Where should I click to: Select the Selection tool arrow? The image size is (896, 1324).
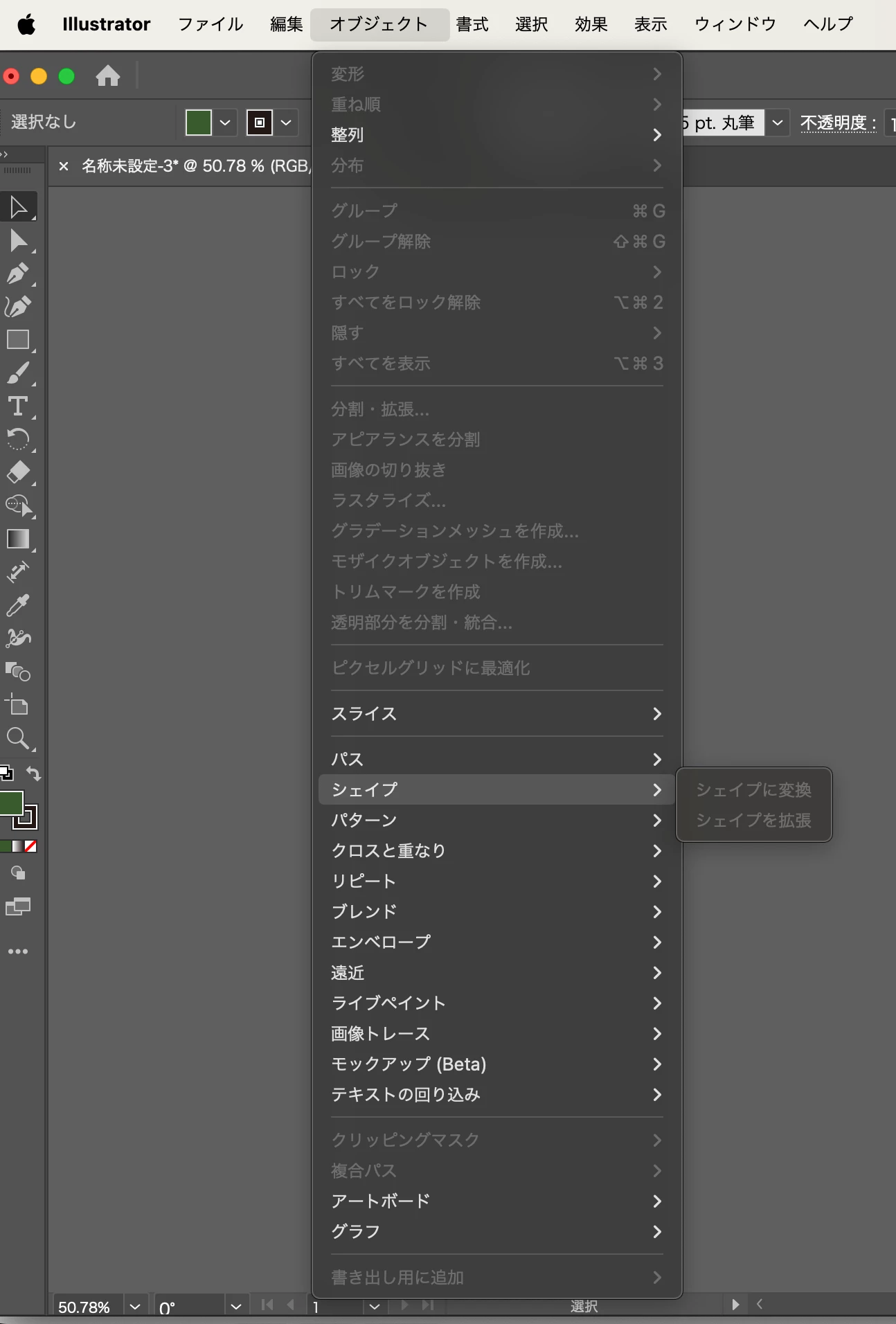(x=18, y=207)
